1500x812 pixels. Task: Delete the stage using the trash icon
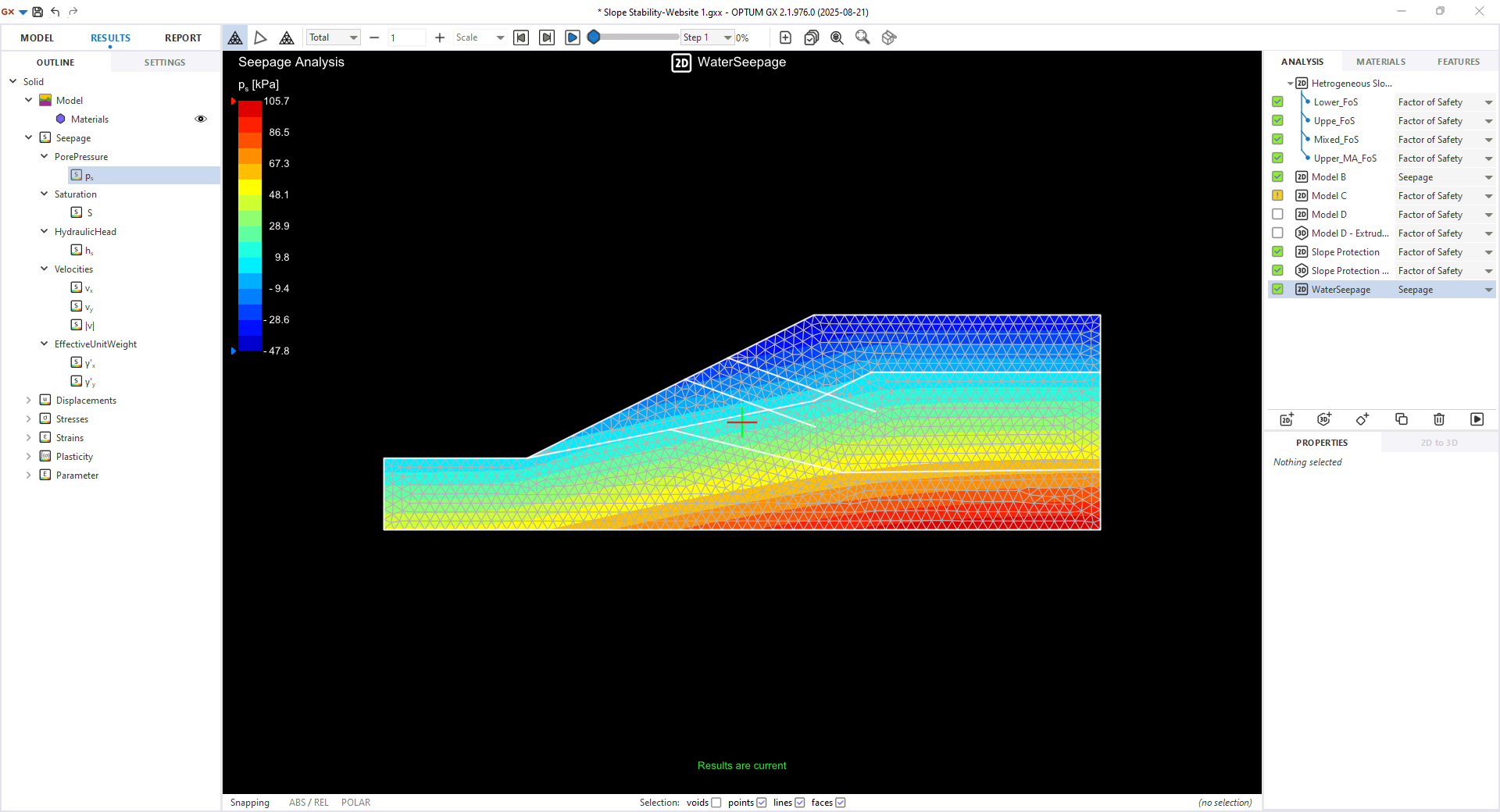click(1439, 419)
